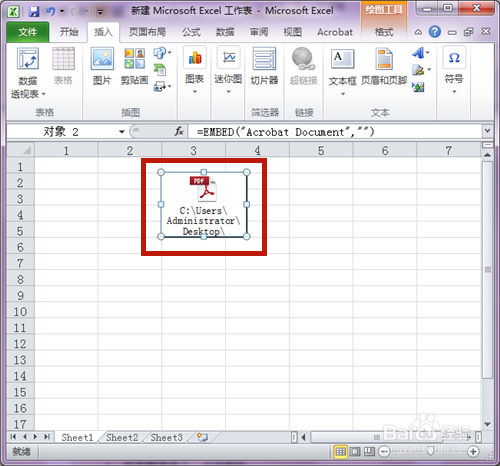The image size is (500, 466).
Task: Open the Chart (图表) menu
Action: [195, 70]
